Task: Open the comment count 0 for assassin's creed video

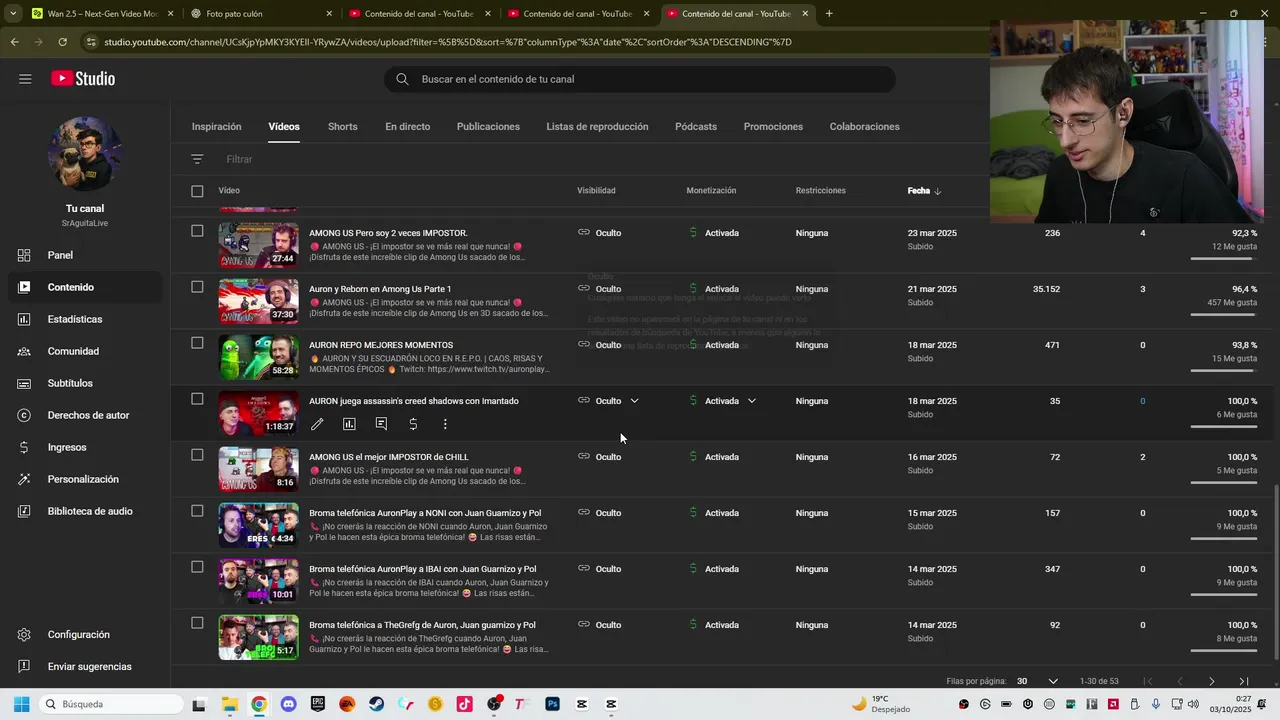Action: 1143,401
